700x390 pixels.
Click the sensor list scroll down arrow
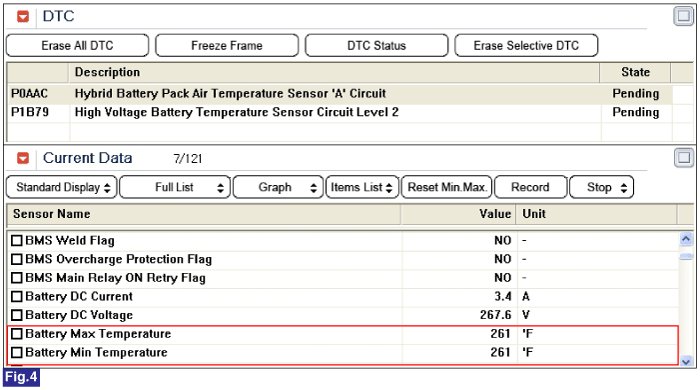pyautogui.click(x=686, y=361)
